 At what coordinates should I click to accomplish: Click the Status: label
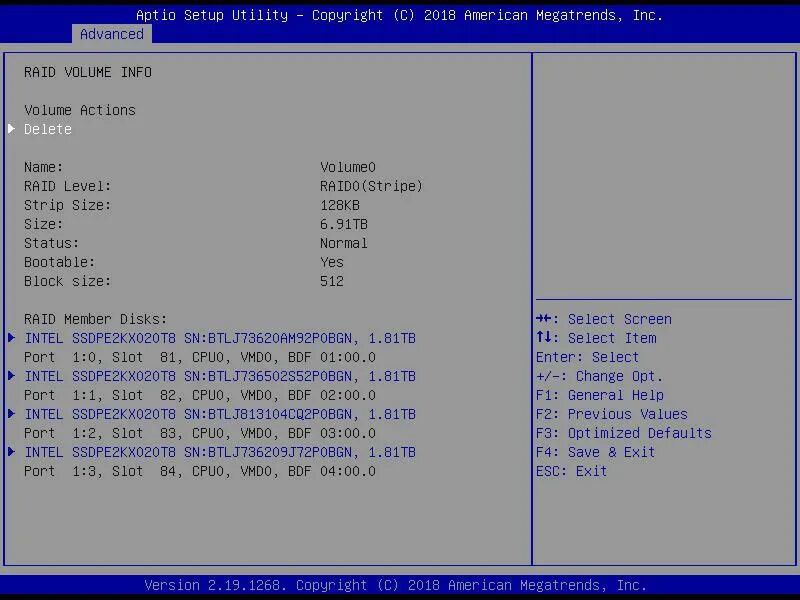tap(52, 243)
